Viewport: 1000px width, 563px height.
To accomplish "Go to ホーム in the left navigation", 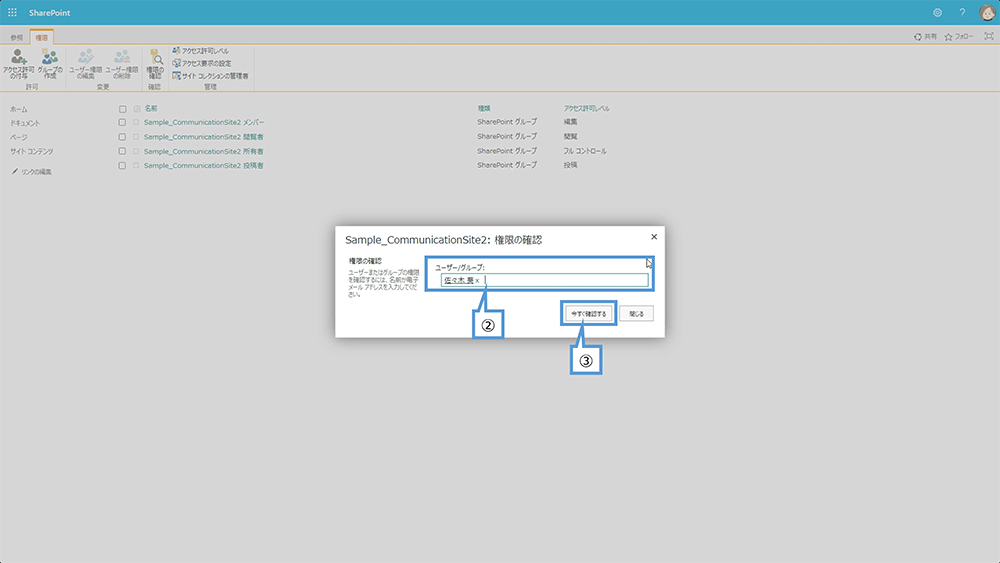I will 18,109.
